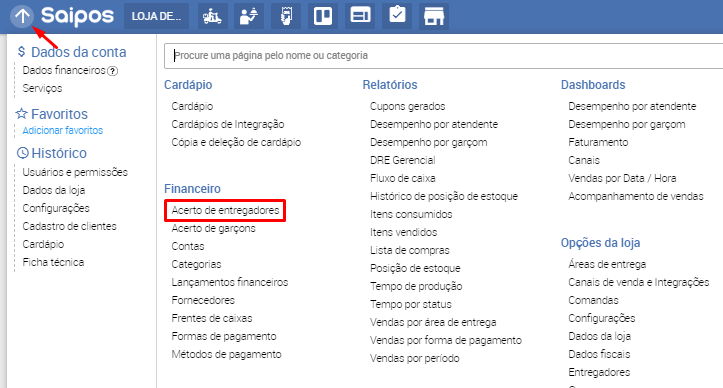This screenshot has height=388, width=723.
Task: Open Frentes de caixas
Action: coord(212,318)
